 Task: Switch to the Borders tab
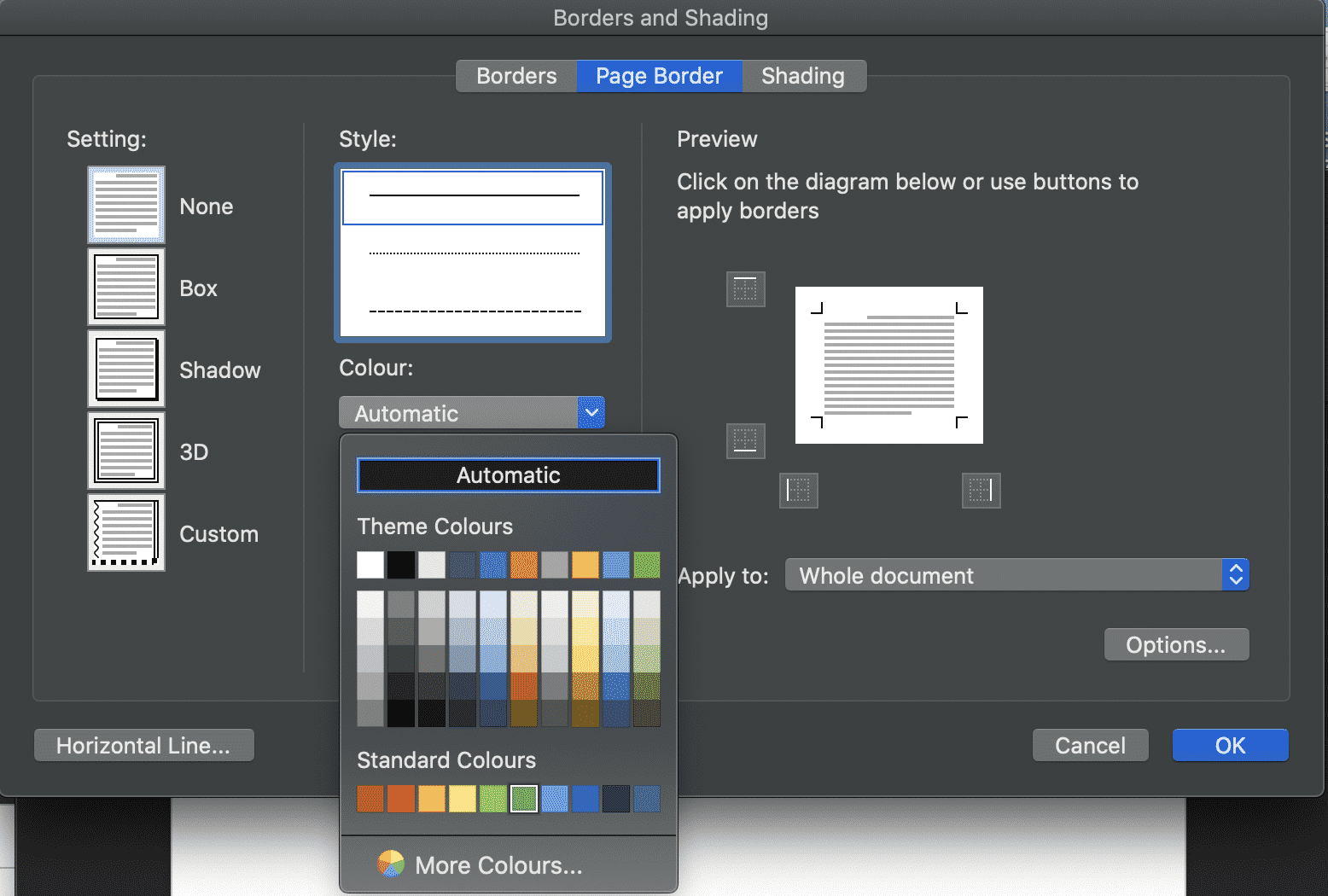point(515,76)
